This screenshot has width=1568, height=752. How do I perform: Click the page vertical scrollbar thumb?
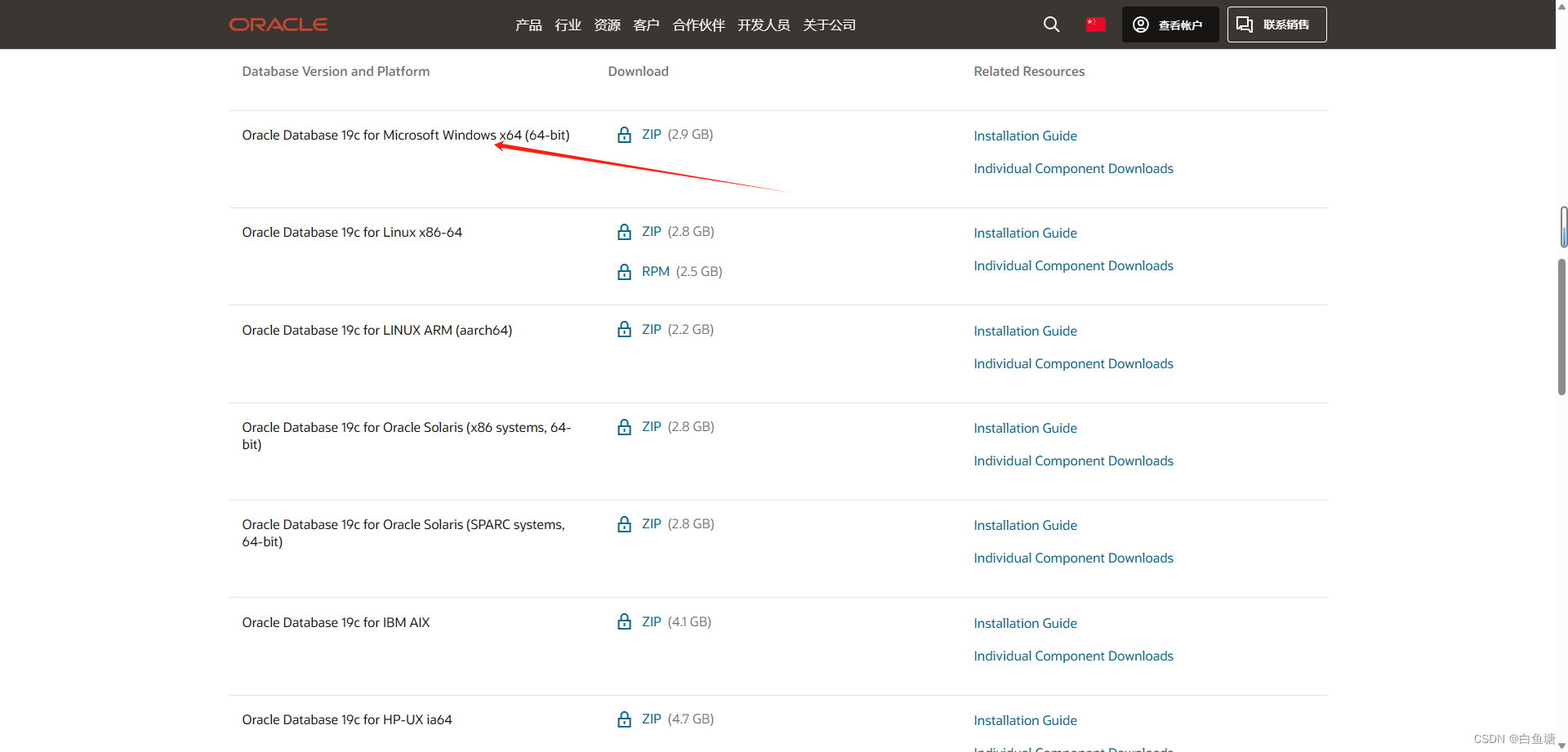[1561, 327]
